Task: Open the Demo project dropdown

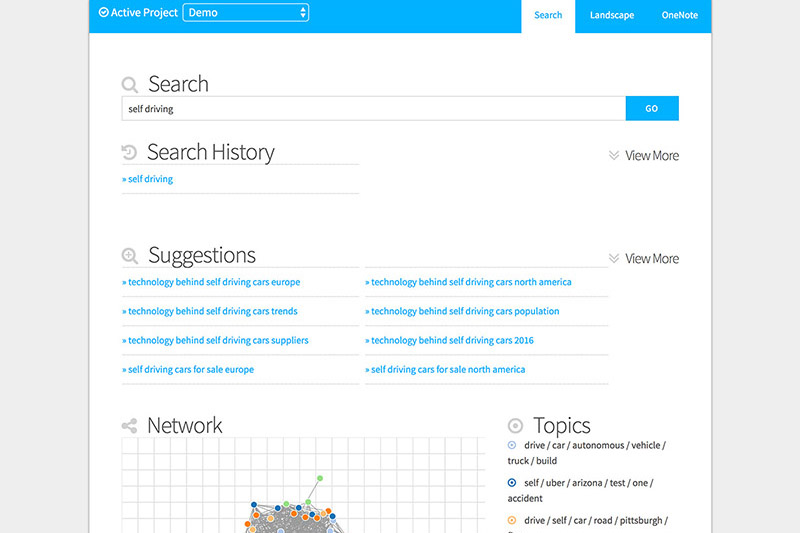Action: pyautogui.click(x=246, y=13)
